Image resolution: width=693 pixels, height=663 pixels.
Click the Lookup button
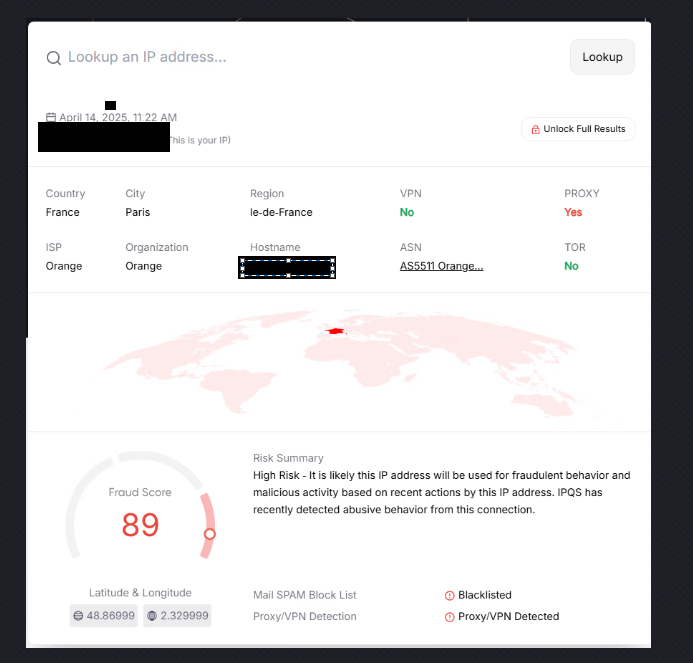pyautogui.click(x=602, y=57)
